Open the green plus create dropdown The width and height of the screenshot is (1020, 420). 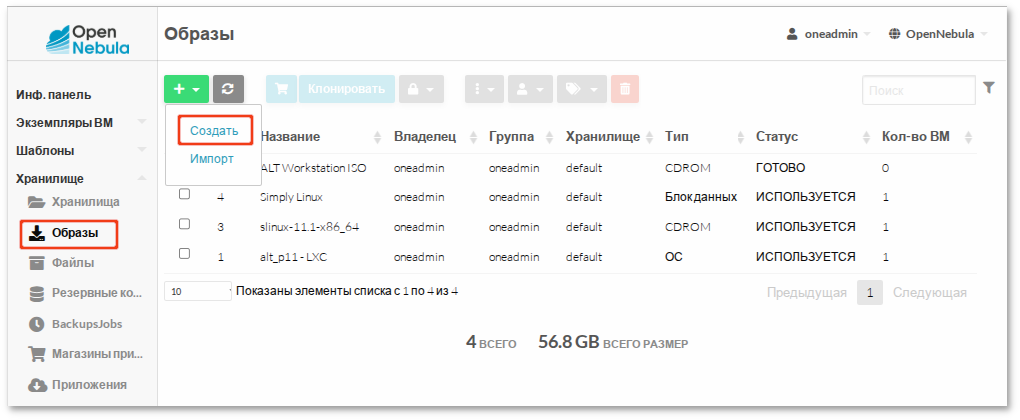(x=187, y=89)
